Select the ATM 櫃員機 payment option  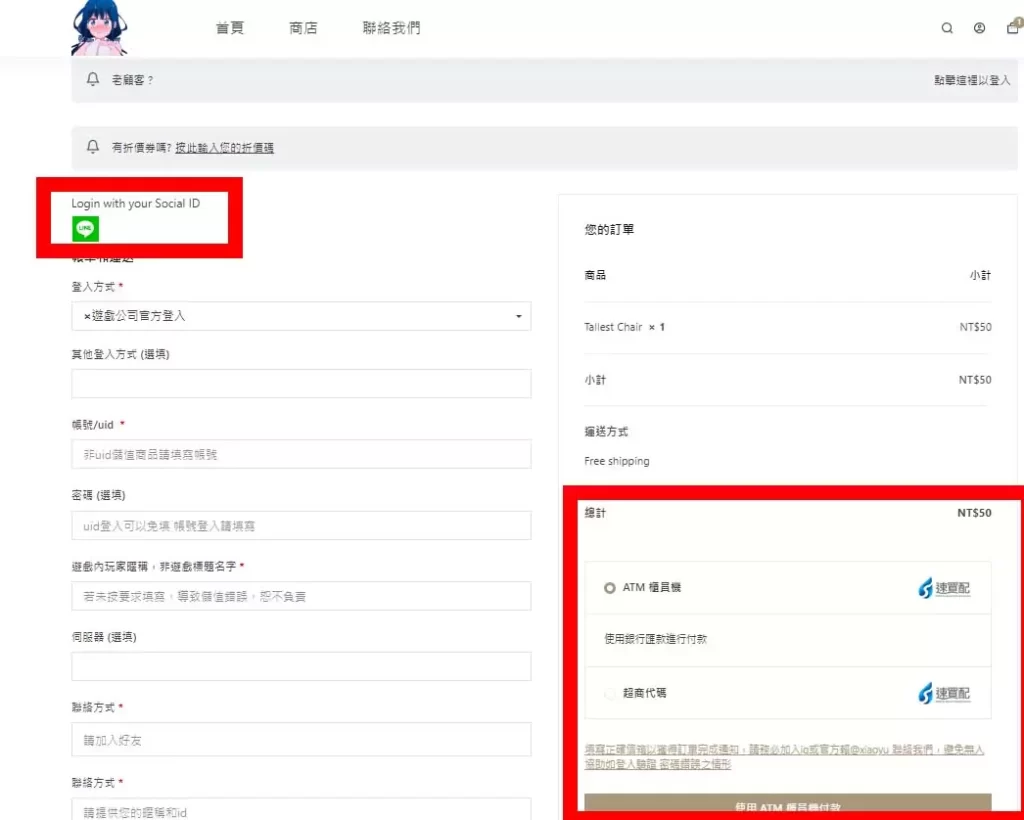pos(610,588)
